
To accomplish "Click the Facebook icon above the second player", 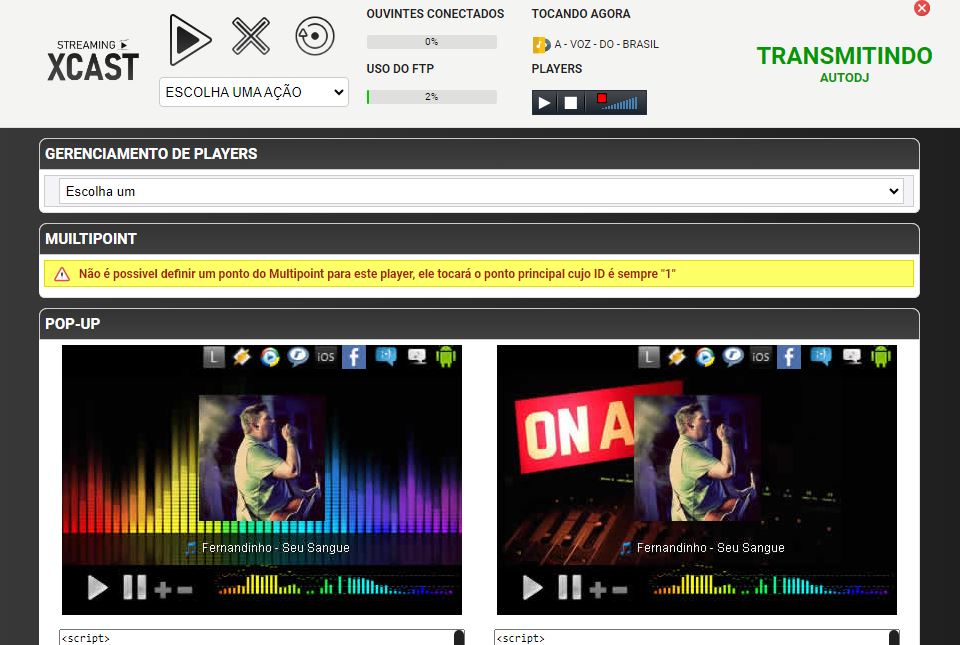I will coord(788,355).
